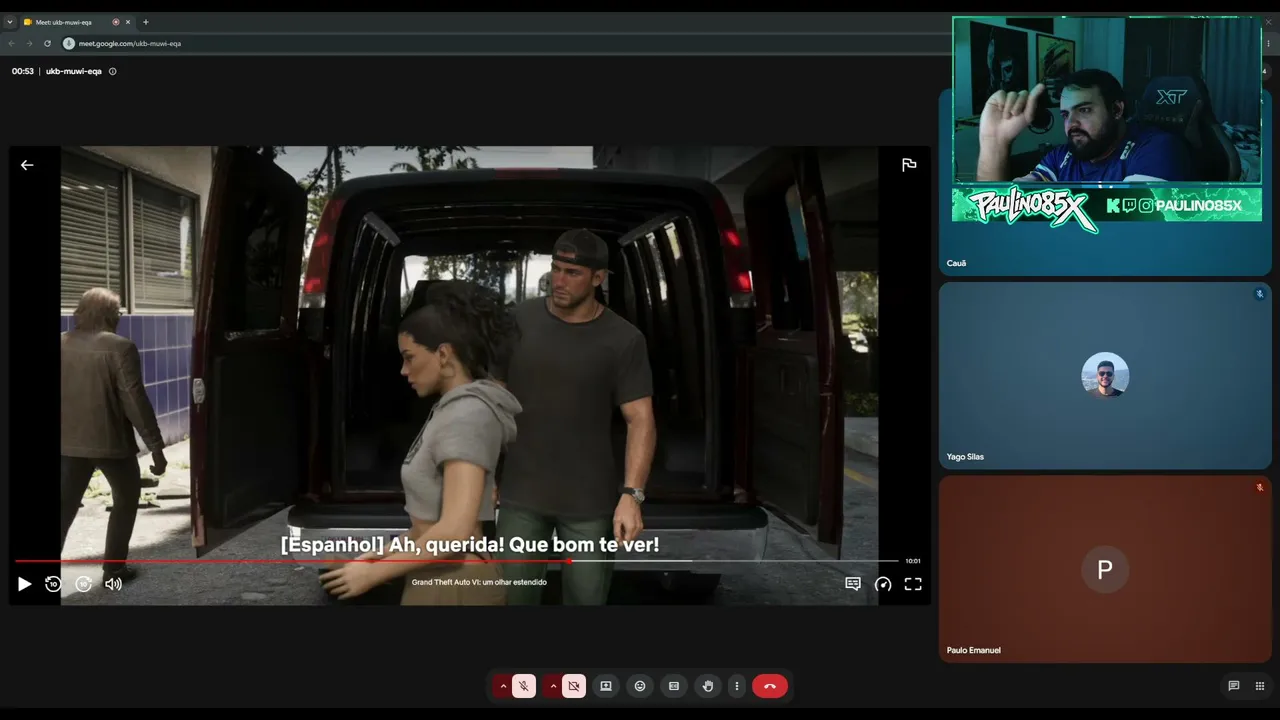Open the more options menu
Image resolution: width=1280 pixels, height=720 pixels.
[x=737, y=686]
